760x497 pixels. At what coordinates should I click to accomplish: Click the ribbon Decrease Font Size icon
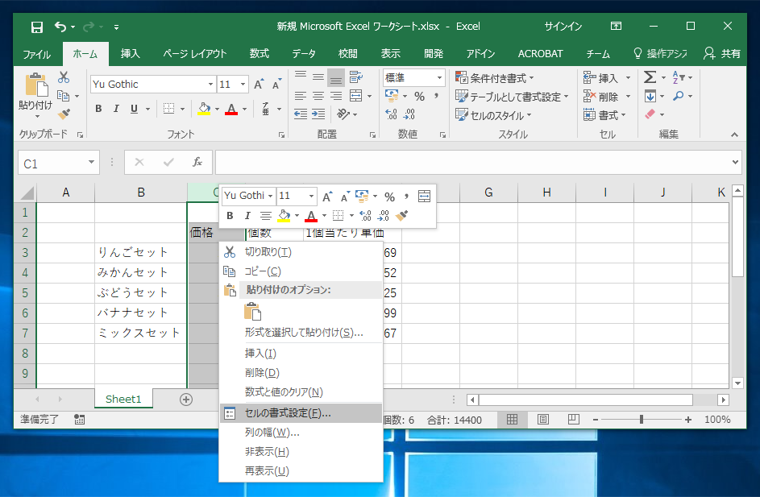[x=276, y=84]
